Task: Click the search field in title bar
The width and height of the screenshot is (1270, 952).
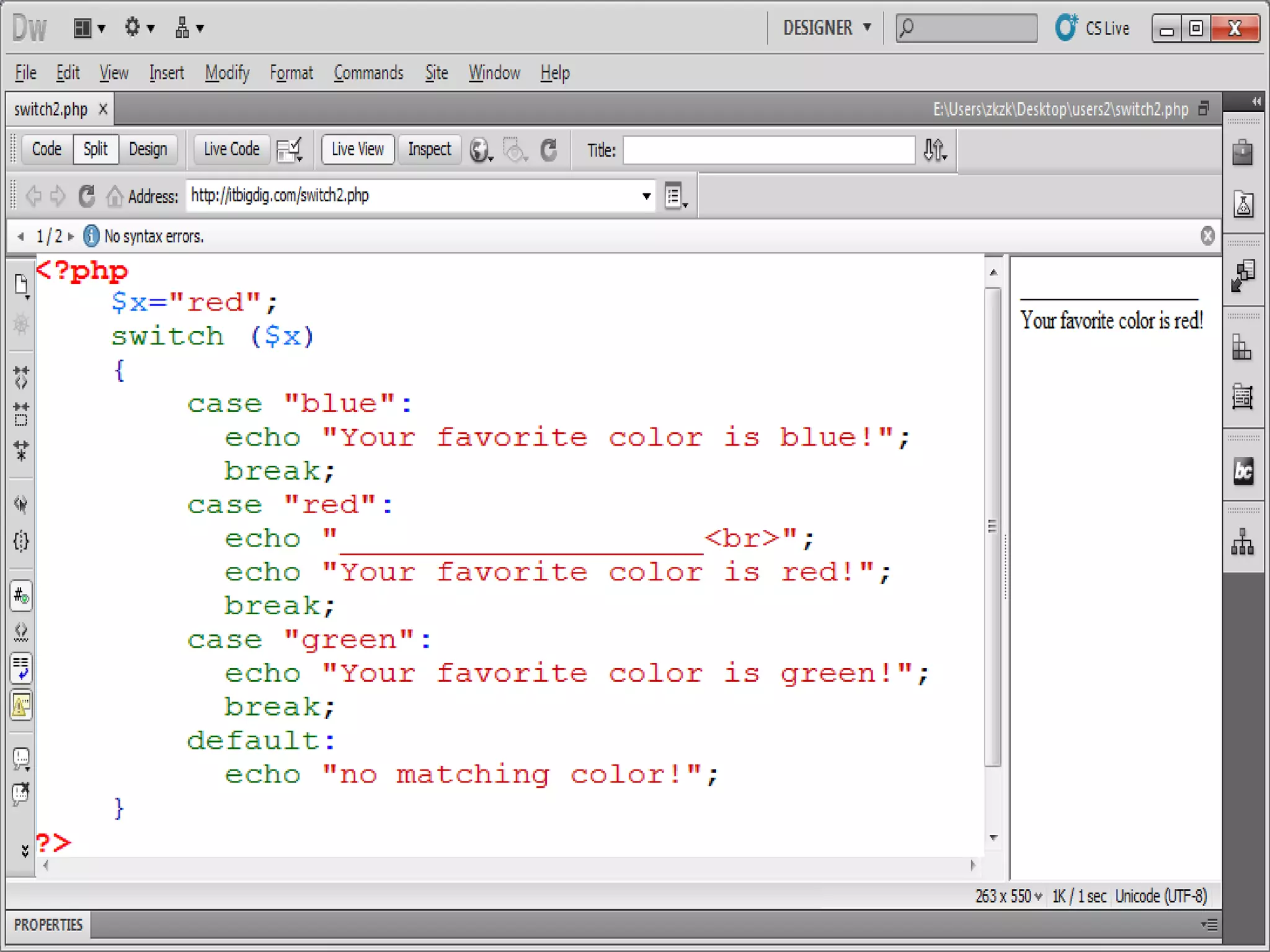Action: [966, 28]
